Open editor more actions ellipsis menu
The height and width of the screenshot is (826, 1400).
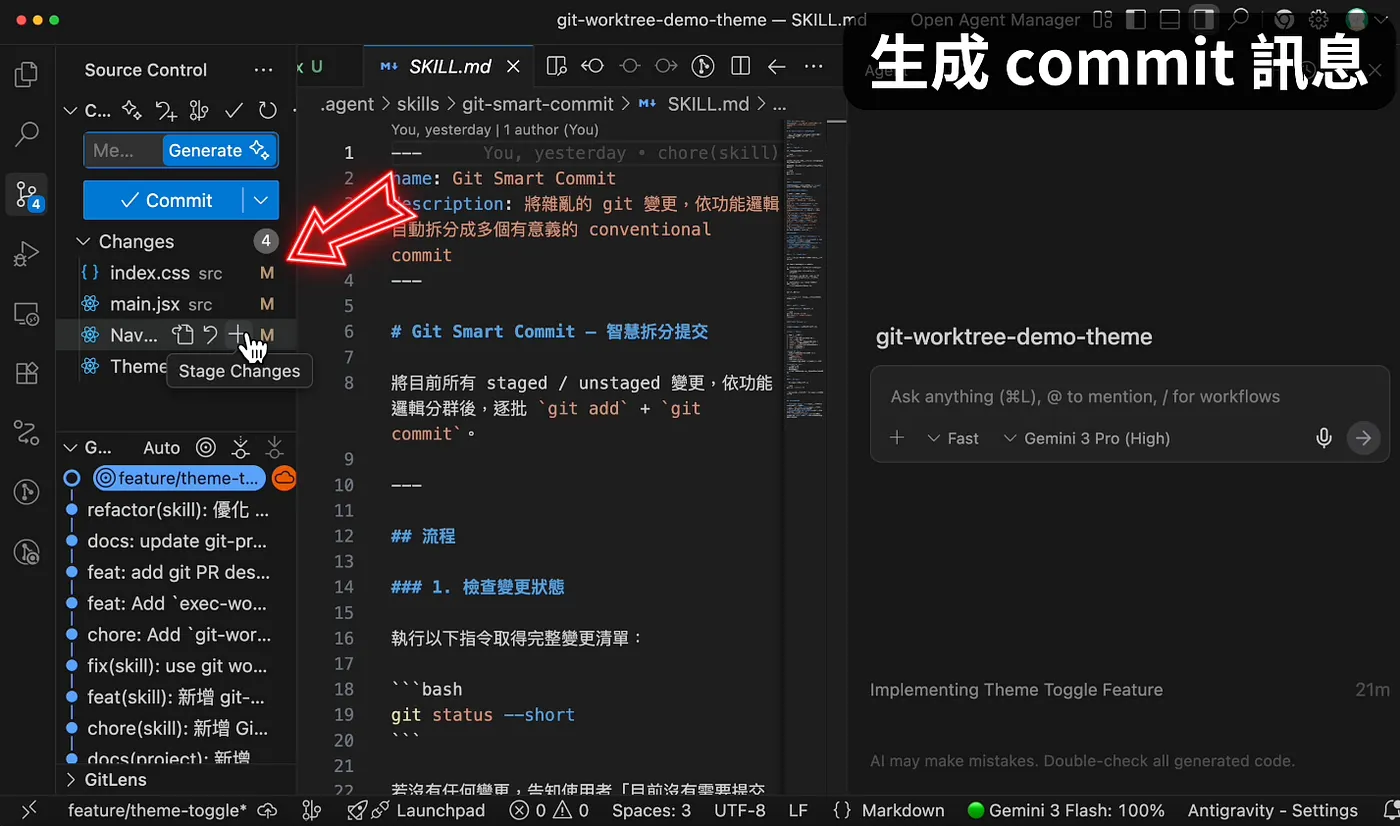point(814,66)
